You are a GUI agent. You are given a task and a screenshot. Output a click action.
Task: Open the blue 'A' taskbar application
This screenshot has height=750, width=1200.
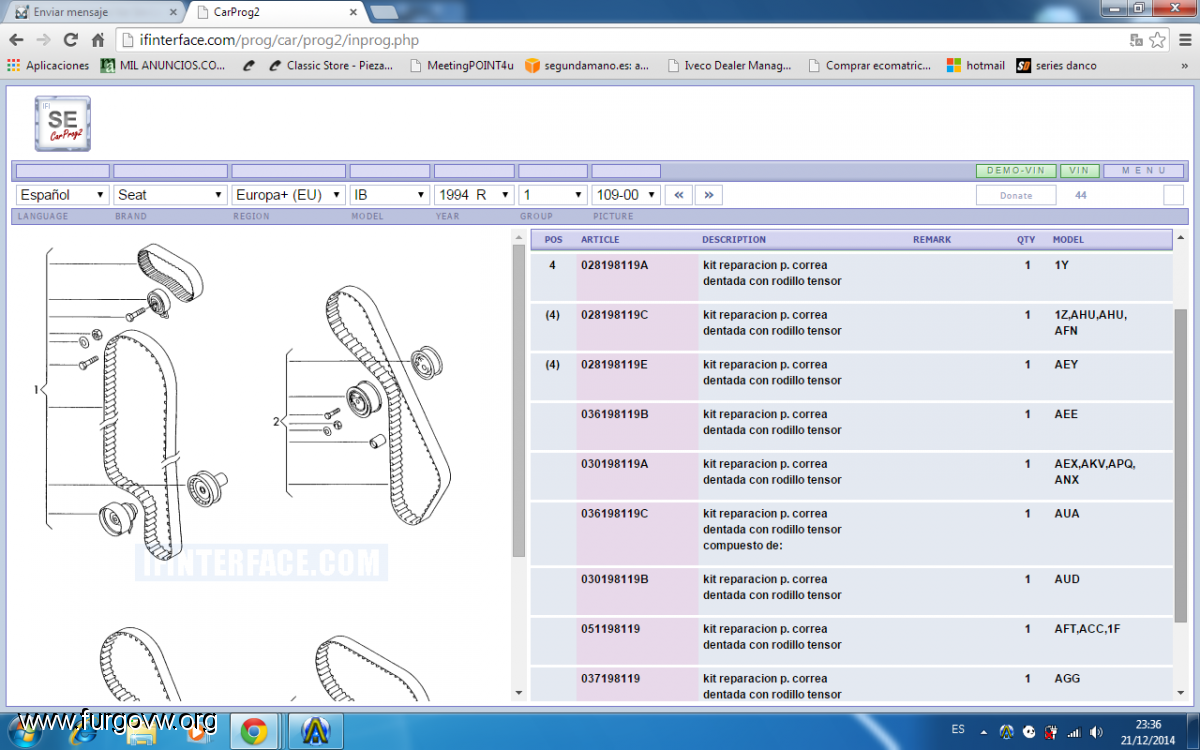click(x=316, y=732)
